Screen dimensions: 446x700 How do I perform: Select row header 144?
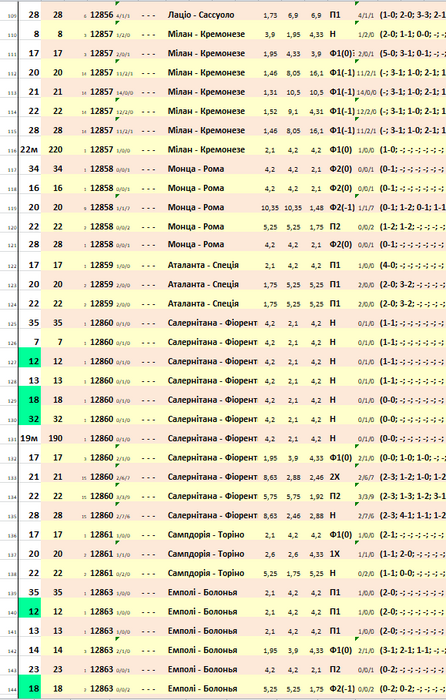pyautogui.click(x=12, y=690)
